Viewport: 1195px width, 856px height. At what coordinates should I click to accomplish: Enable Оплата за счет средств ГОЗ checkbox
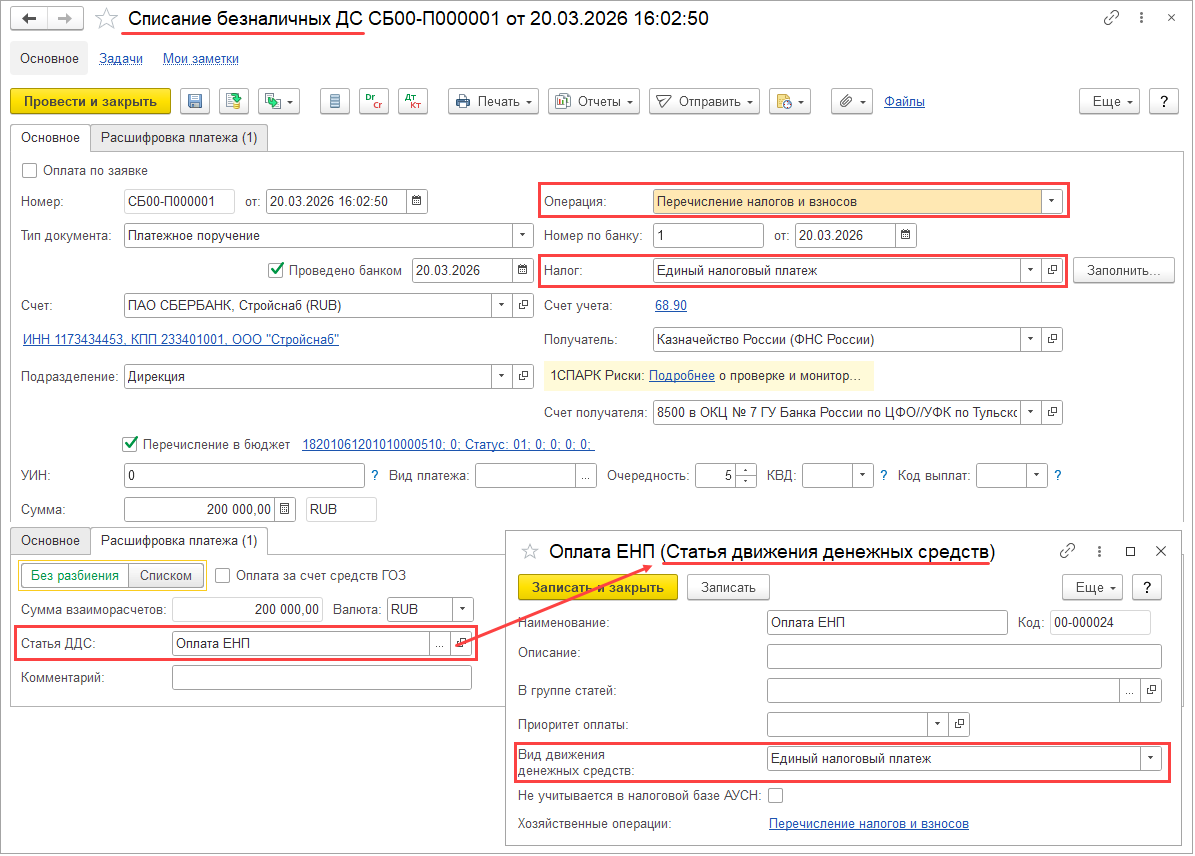(x=223, y=575)
